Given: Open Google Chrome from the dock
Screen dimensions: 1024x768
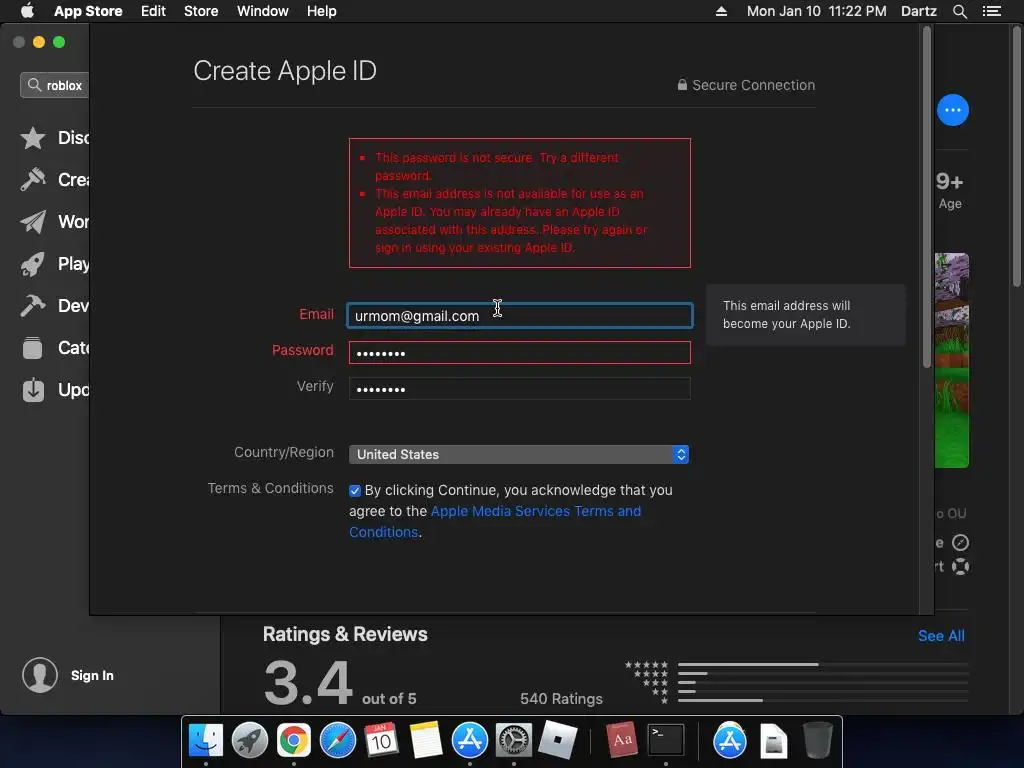Looking at the screenshot, I should pyautogui.click(x=294, y=741).
